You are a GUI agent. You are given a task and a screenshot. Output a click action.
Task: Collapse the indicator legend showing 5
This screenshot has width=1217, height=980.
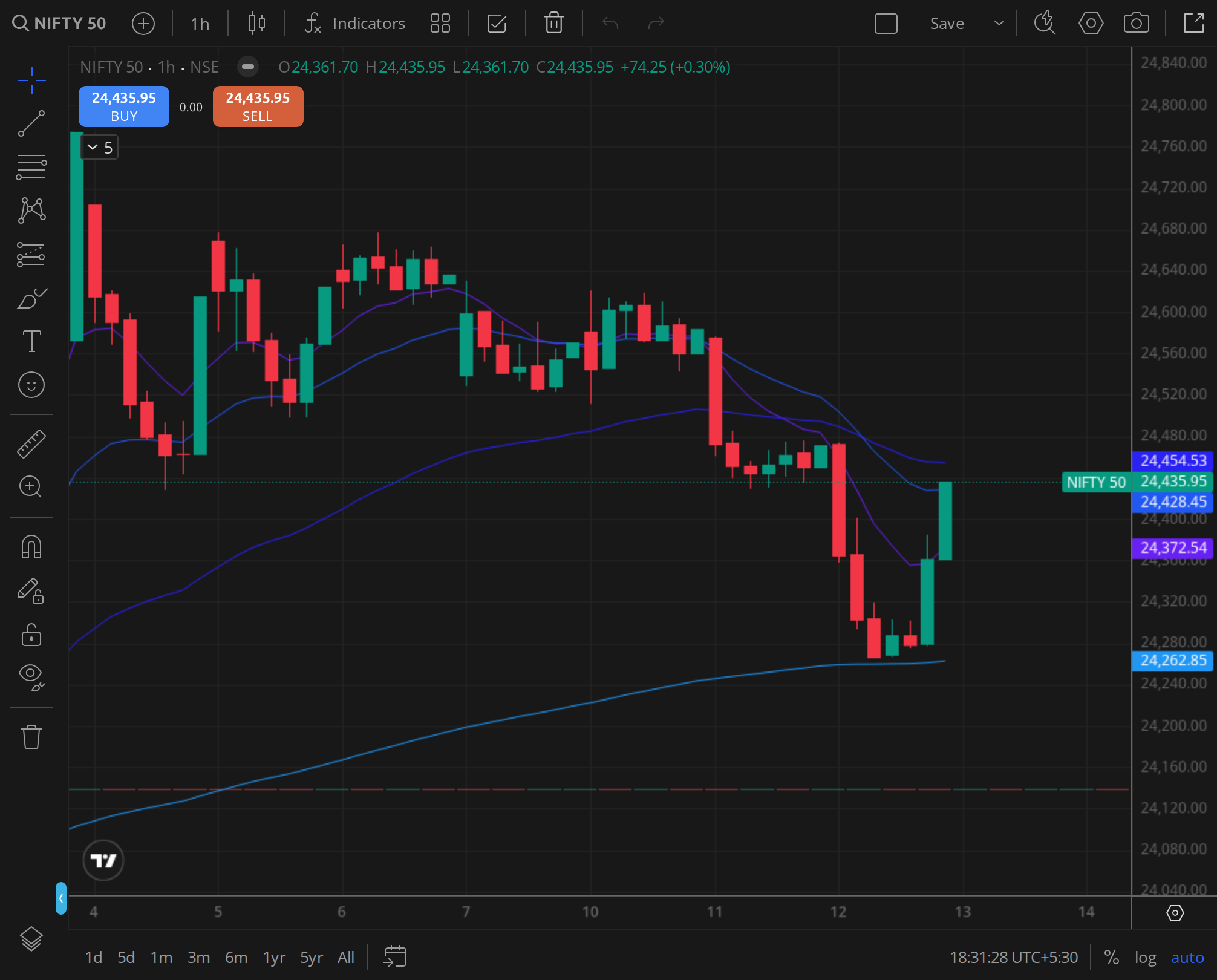click(x=99, y=148)
